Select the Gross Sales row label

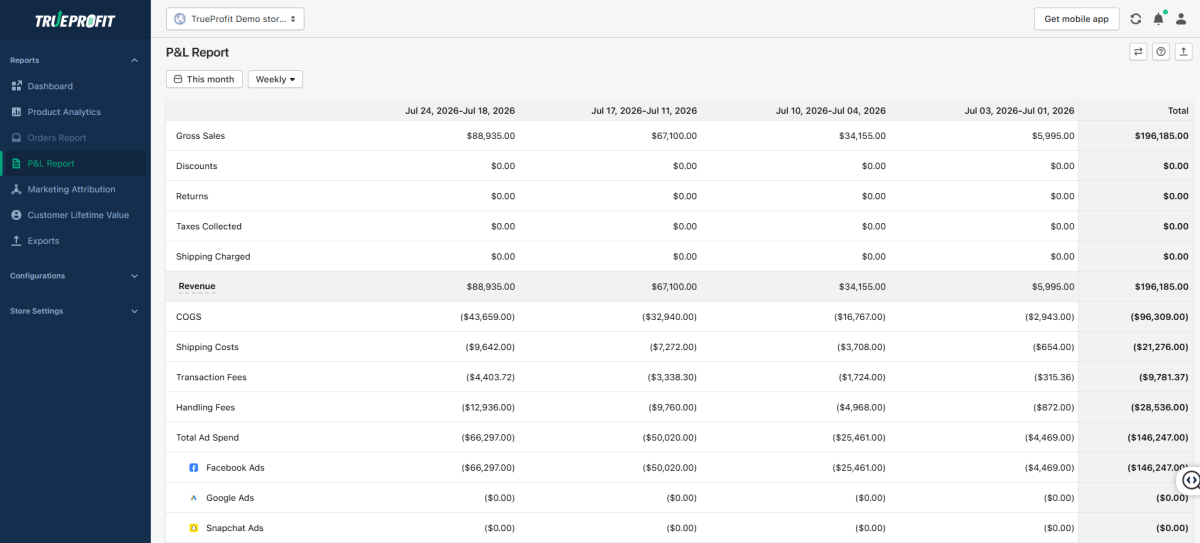(201, 136)
